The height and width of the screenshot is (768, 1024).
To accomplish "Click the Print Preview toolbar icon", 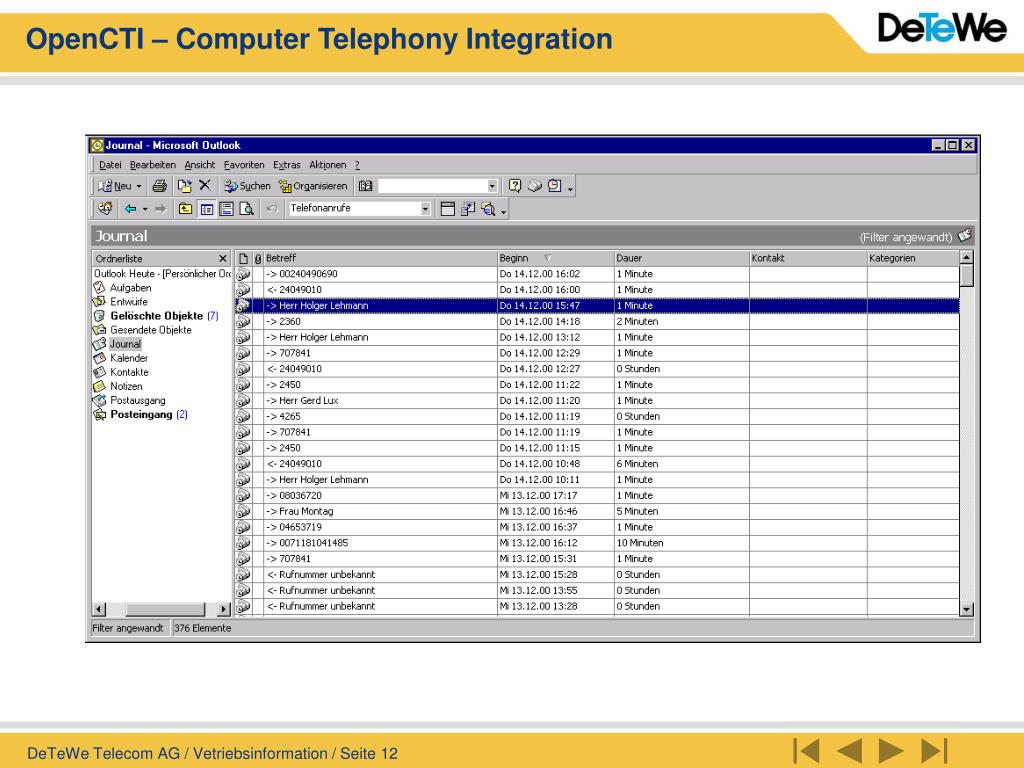I will [x=245, y=209].
